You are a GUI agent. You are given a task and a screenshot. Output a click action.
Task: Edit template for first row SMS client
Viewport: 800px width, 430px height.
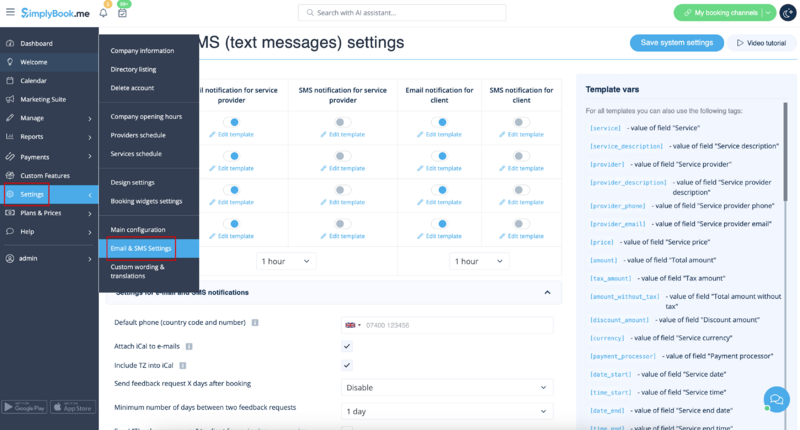tap(521, 134)
